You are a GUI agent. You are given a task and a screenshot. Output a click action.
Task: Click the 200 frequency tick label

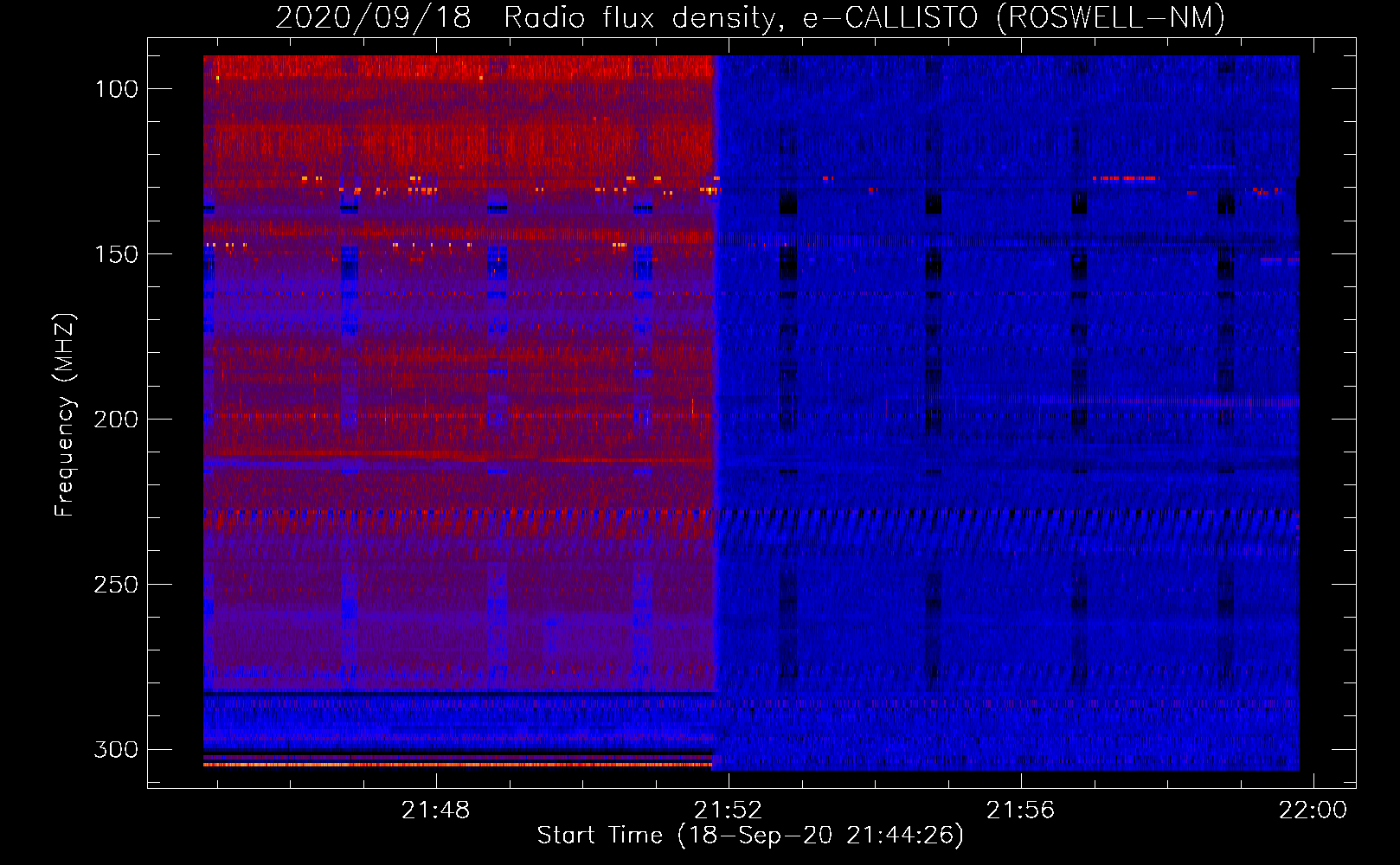[x=116, y=420]
